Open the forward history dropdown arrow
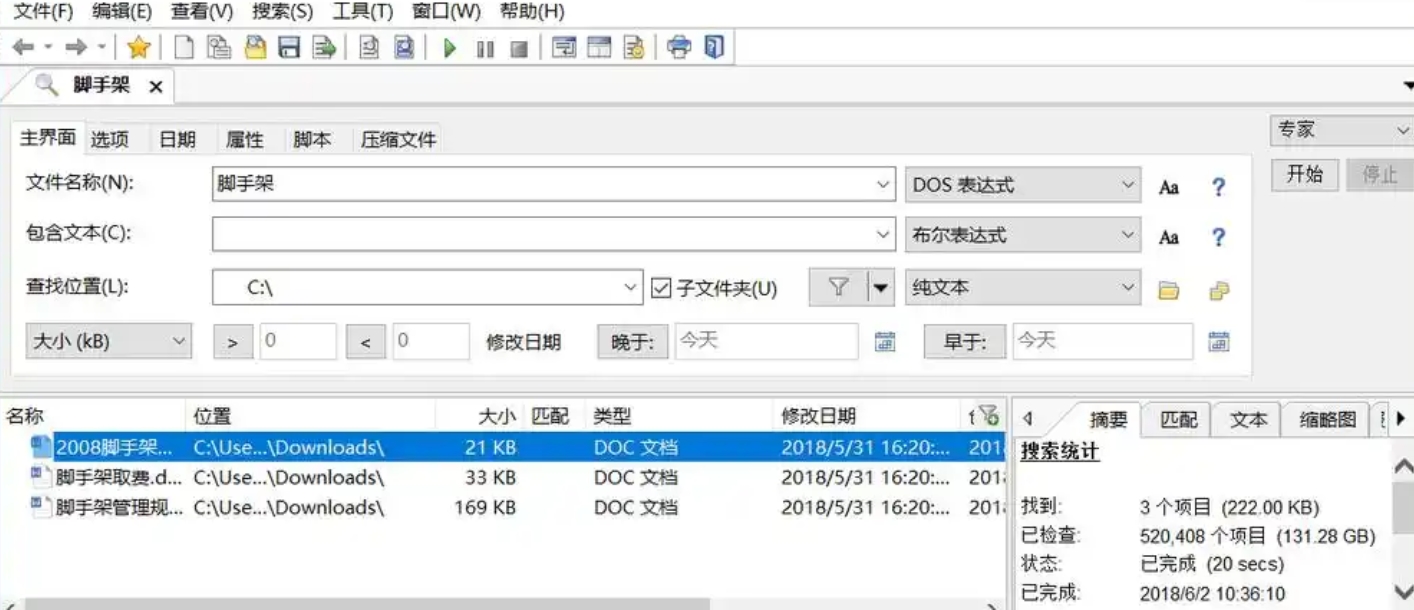This screenshot has height=610, width=1414. pyautogui.click(x=101, y=47)
